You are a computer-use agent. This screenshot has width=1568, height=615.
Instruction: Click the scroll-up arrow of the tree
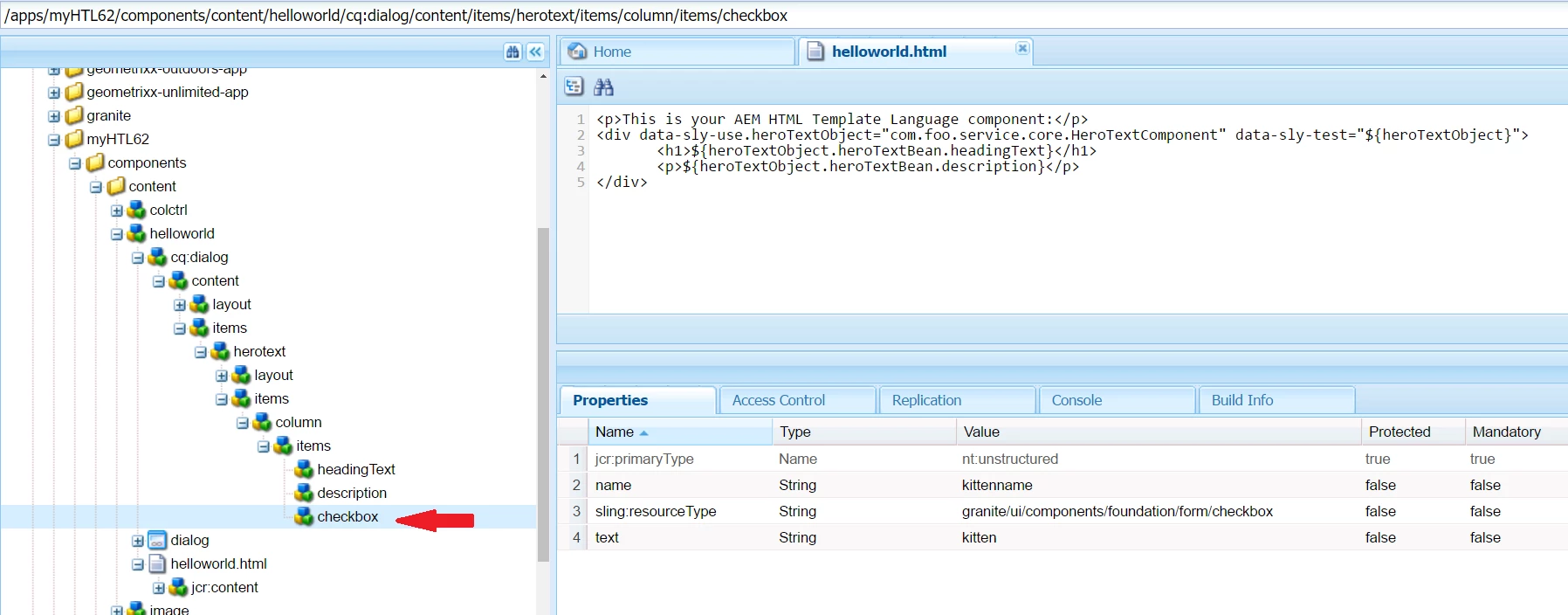543,77
